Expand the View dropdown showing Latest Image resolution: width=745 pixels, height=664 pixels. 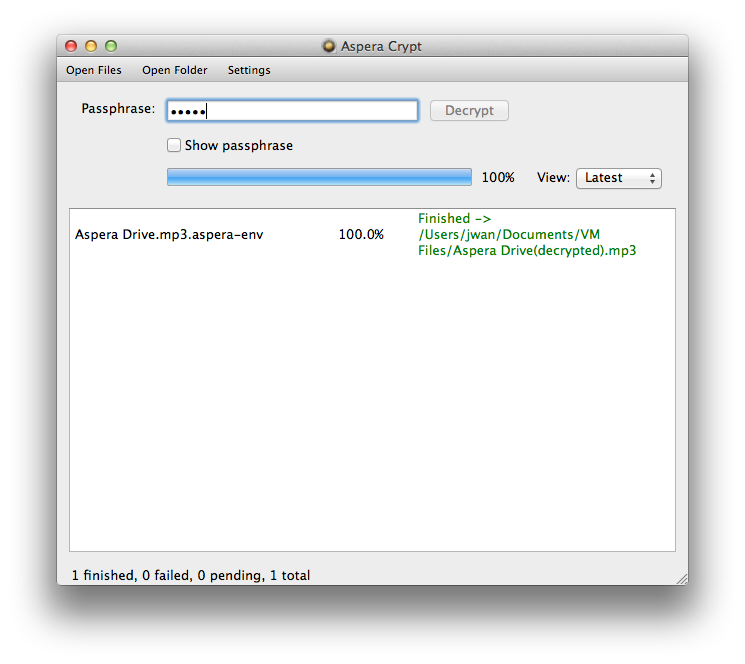pyautogui.click(x=618, y=178)
